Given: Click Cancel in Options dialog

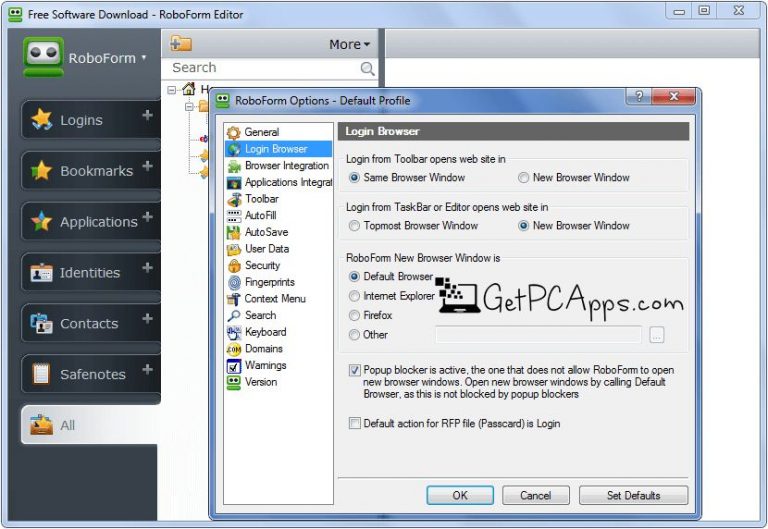Looking at the screenshot, I should pyautogui.click(x=535, y=495).
